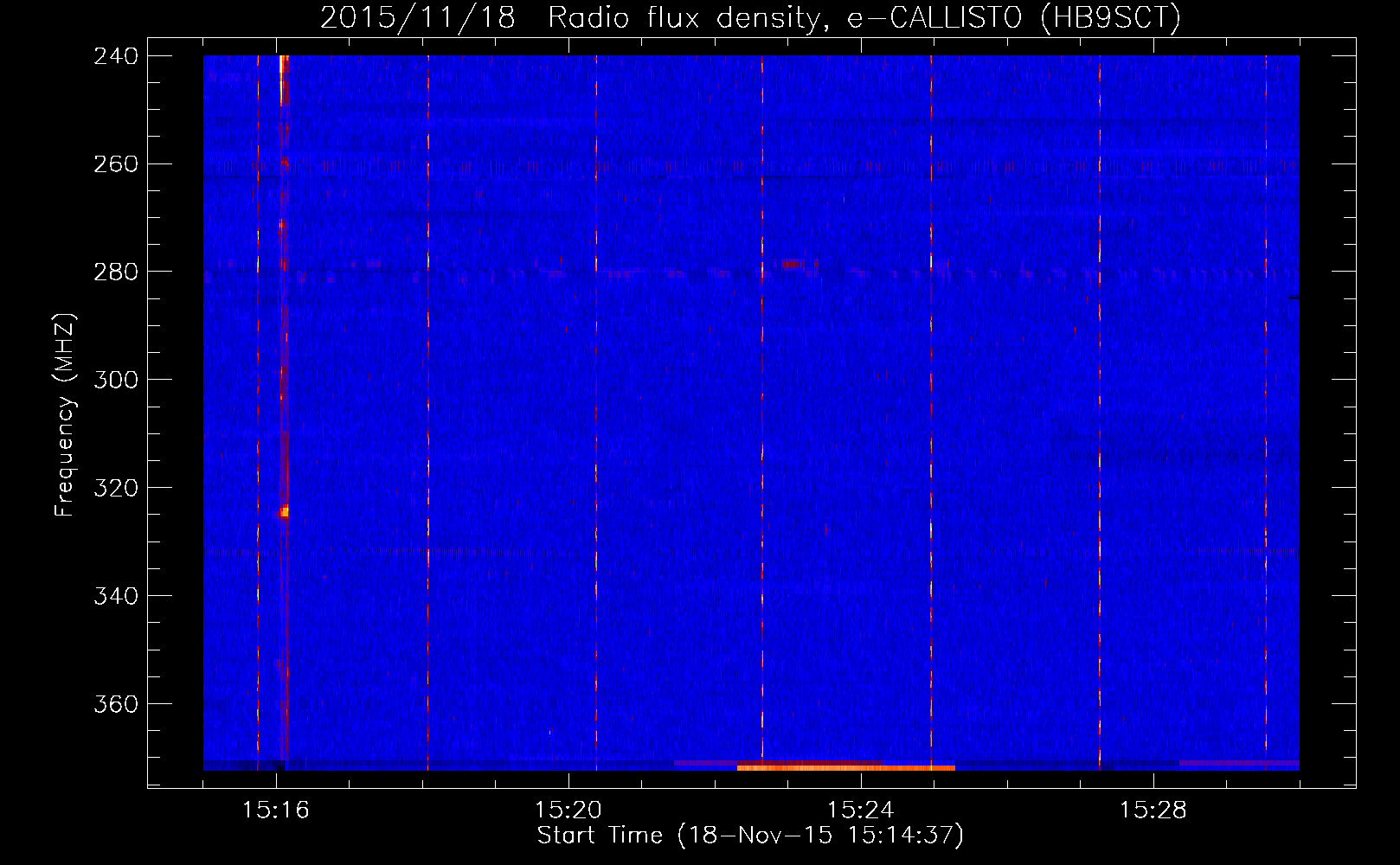Image resolution: width=1400 pixels, height=865 pixels.
Task: Click the small red blob near 279 MHz at 15:23
Action: 793,264
